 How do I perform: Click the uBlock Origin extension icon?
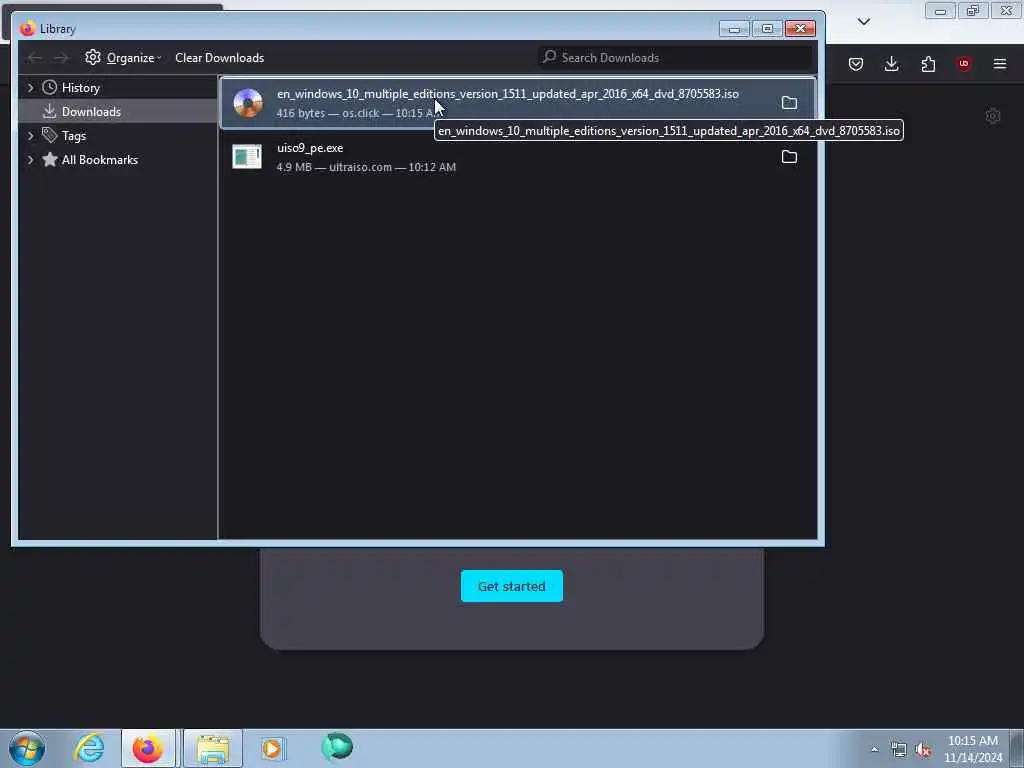(x=964, y=64)
